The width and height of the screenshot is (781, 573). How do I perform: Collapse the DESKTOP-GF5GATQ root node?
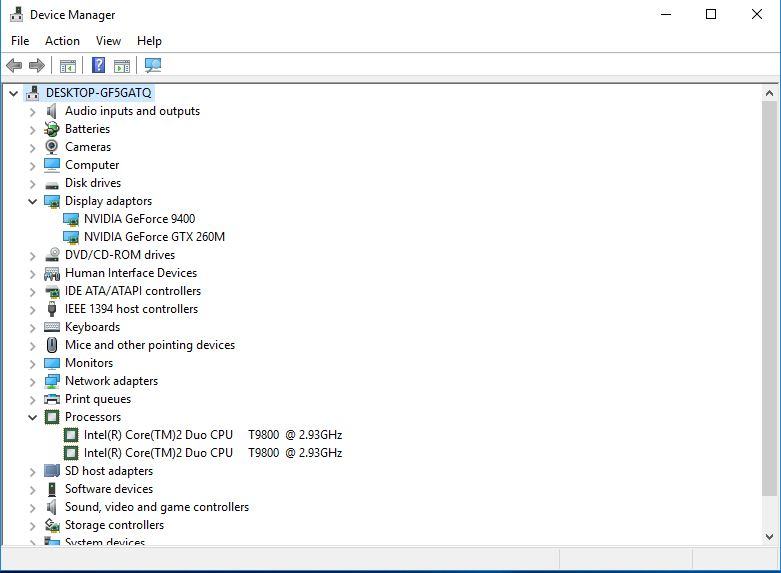click(x=13, y=93)
